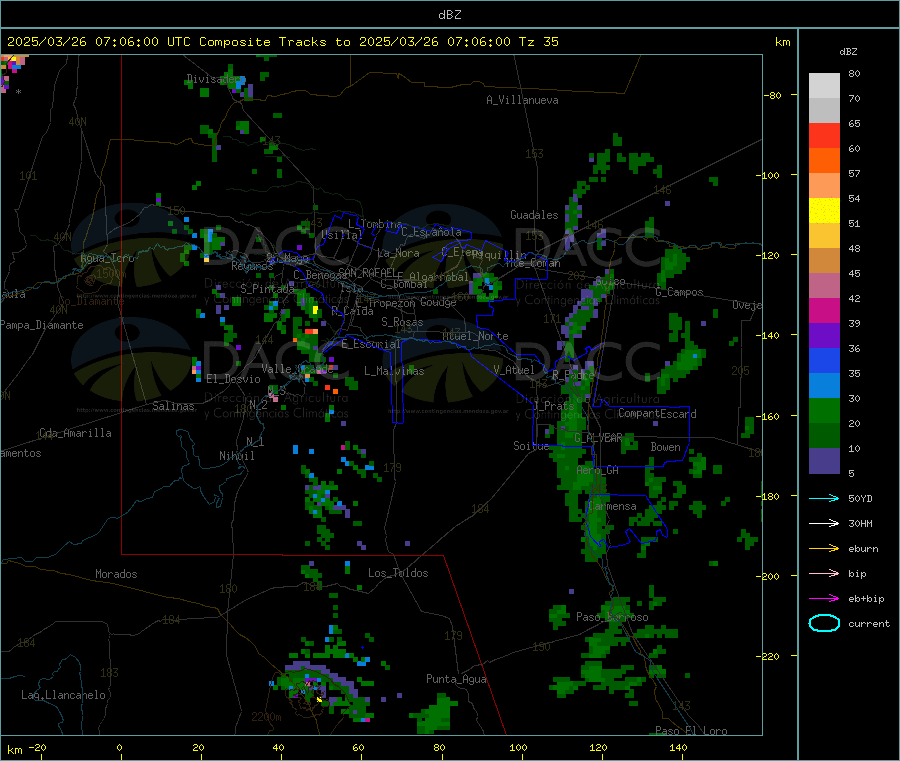Viewport: 900px width, 761px height.
Task: Click the Atuel_Norte place label
Action: tap(475, 336)
